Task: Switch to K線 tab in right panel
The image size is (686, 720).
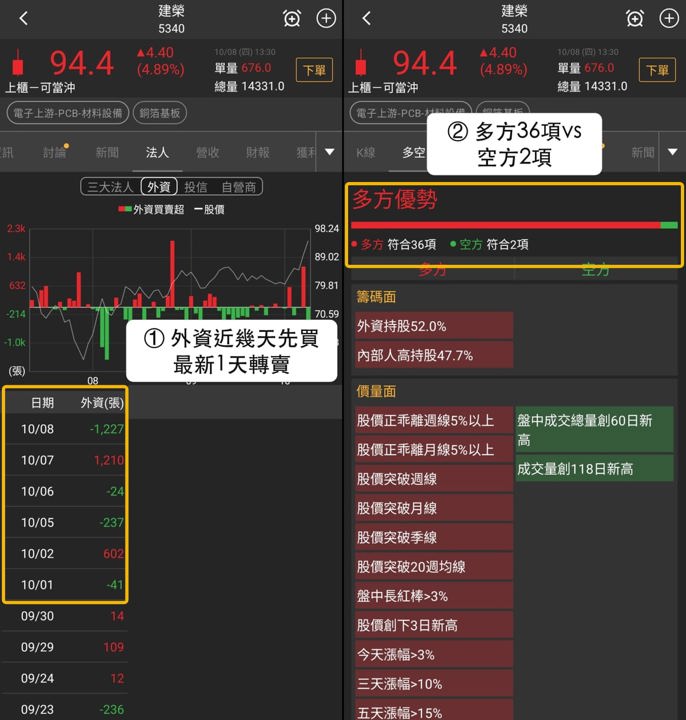Action: 366,152
